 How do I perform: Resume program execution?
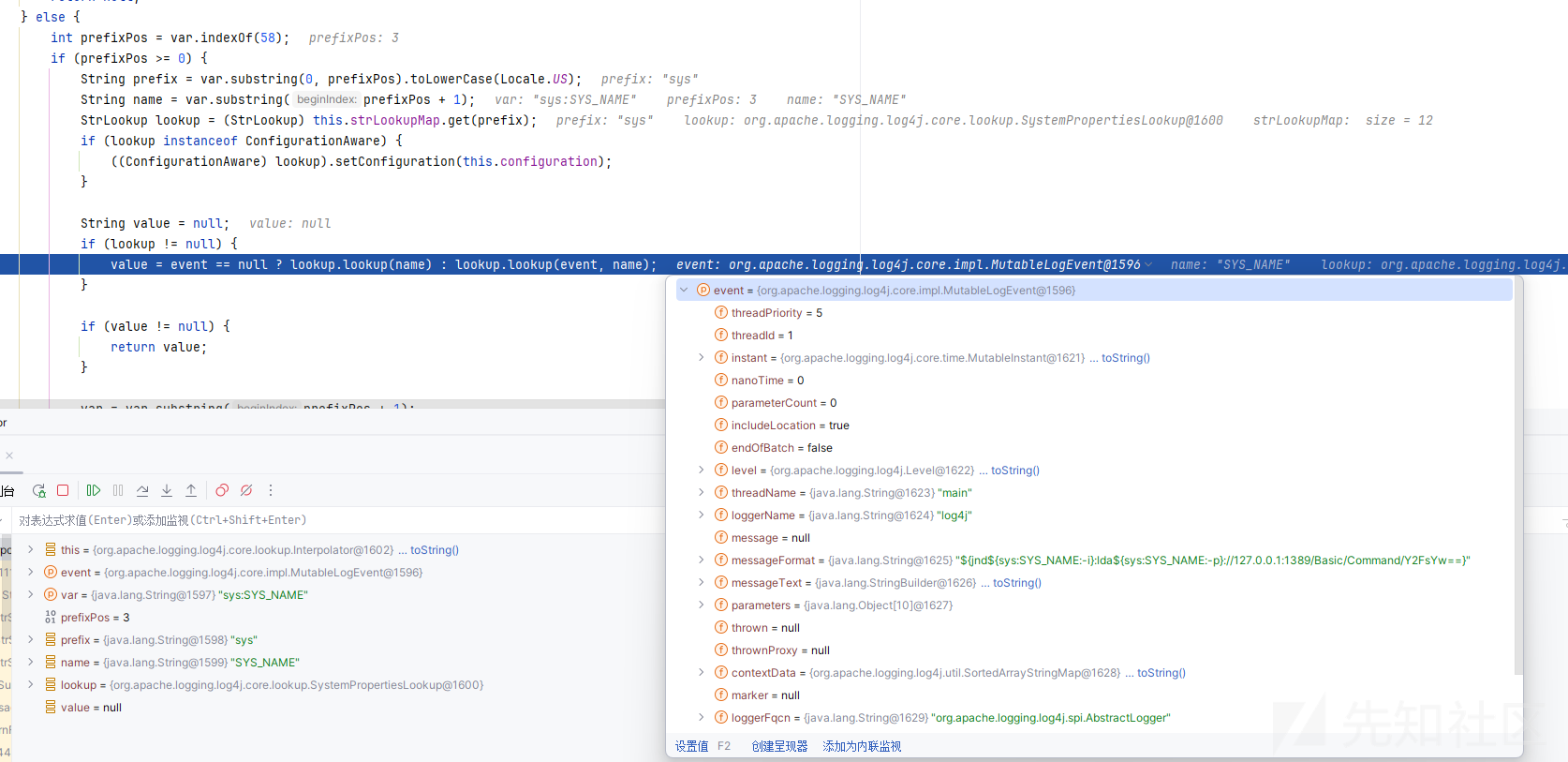(94, 490)
